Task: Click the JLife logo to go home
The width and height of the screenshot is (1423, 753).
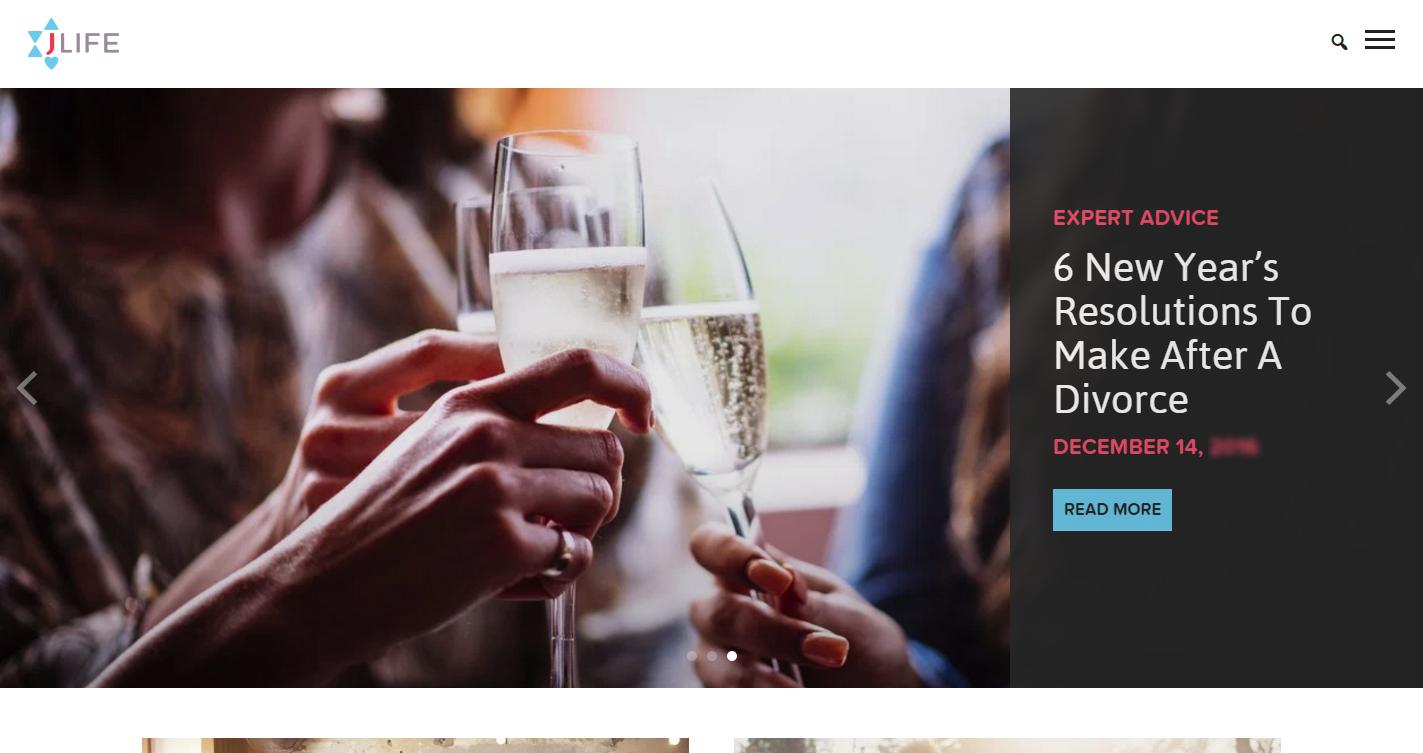Action: pos(74,43)
